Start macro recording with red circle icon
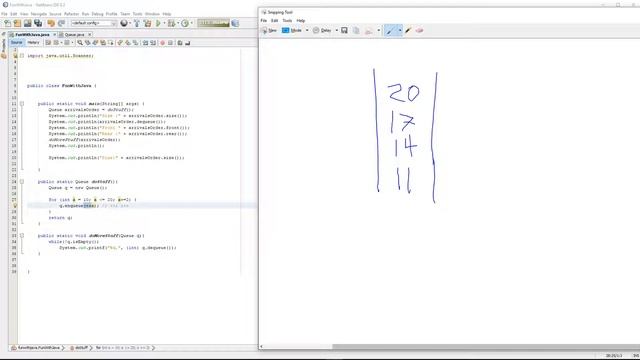 coord(162,42)
